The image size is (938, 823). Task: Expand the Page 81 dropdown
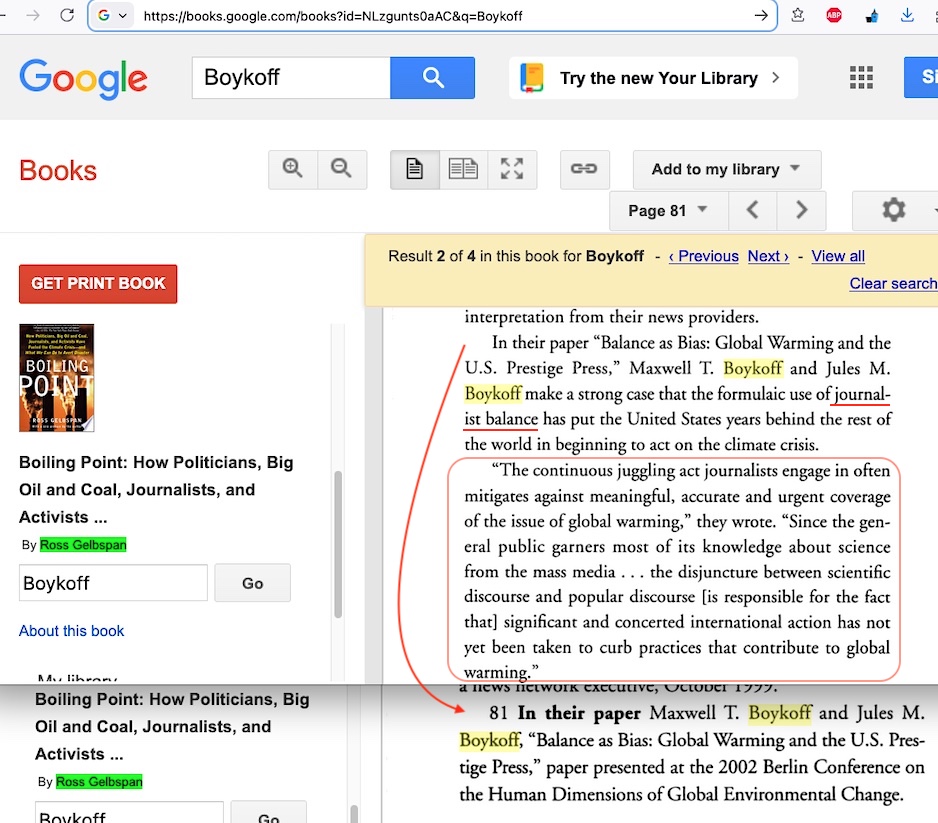click(668, 211)
